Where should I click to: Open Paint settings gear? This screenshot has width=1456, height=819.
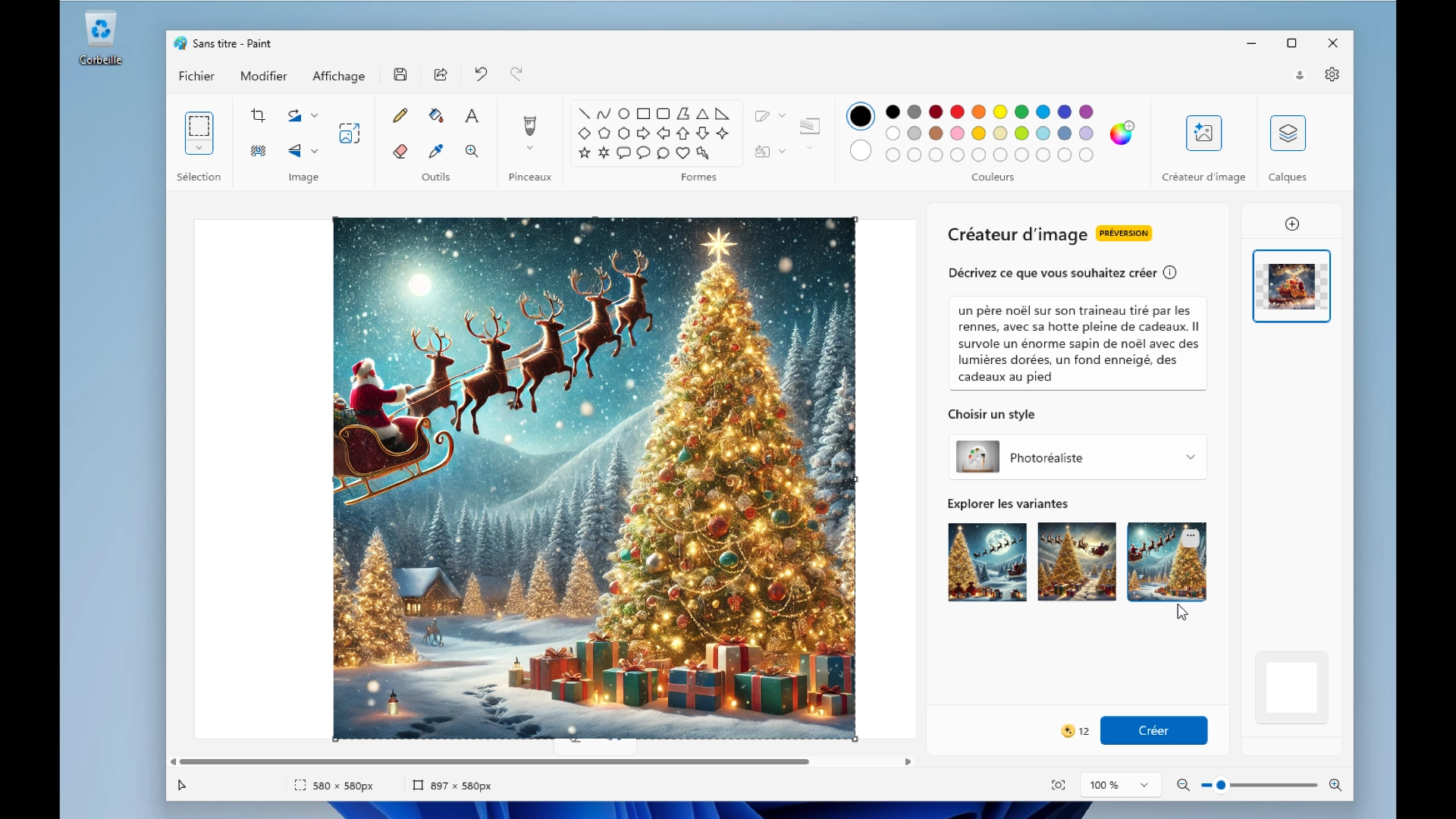coord(1332,74)
